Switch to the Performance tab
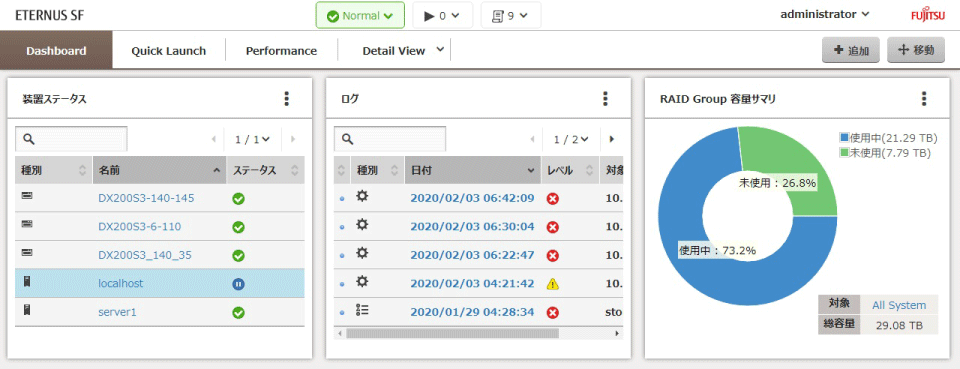The image size is (960, 369). coord(281,51)
